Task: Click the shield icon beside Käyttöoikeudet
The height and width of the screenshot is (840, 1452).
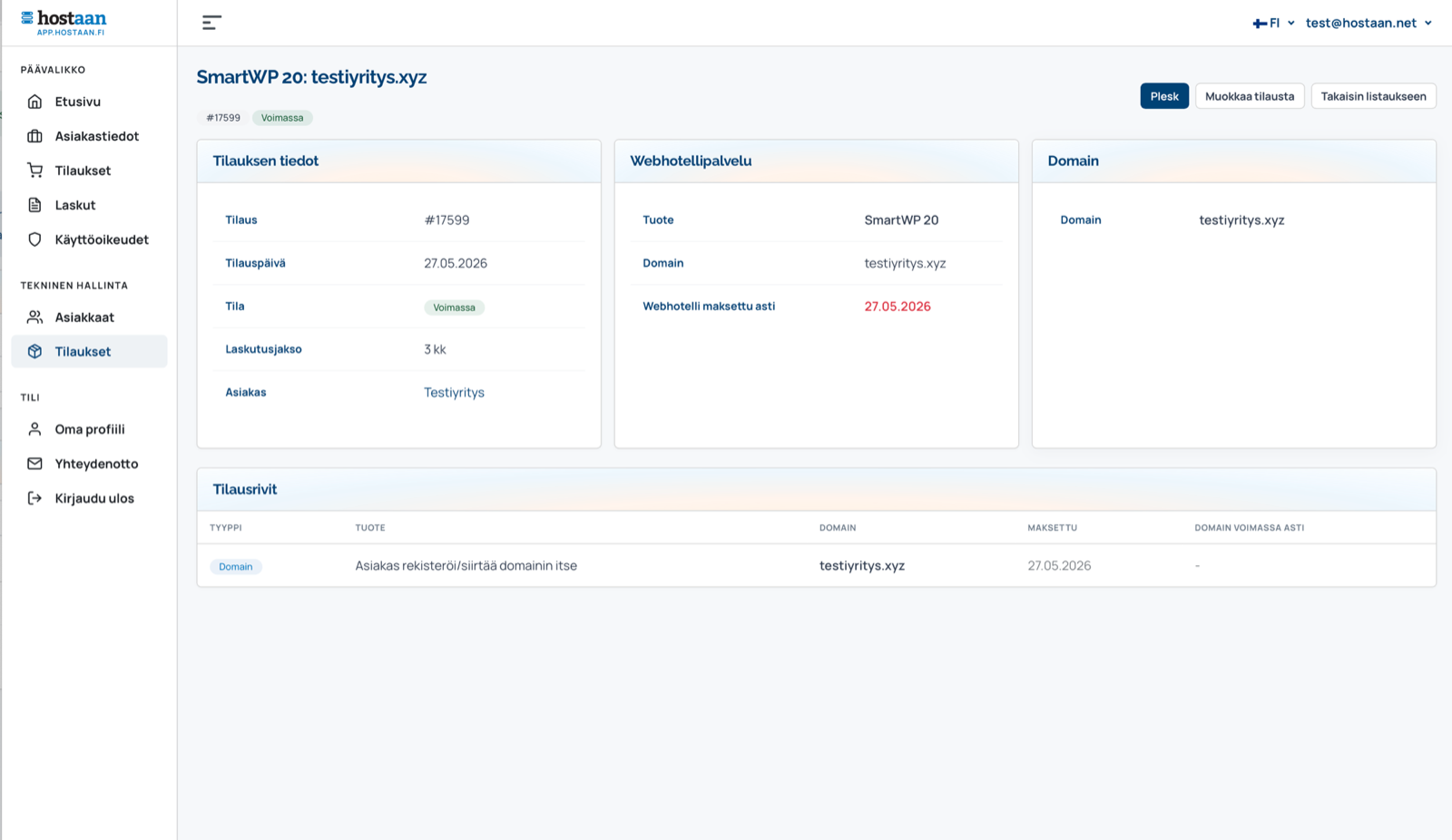Action: [x=34, y=239]
